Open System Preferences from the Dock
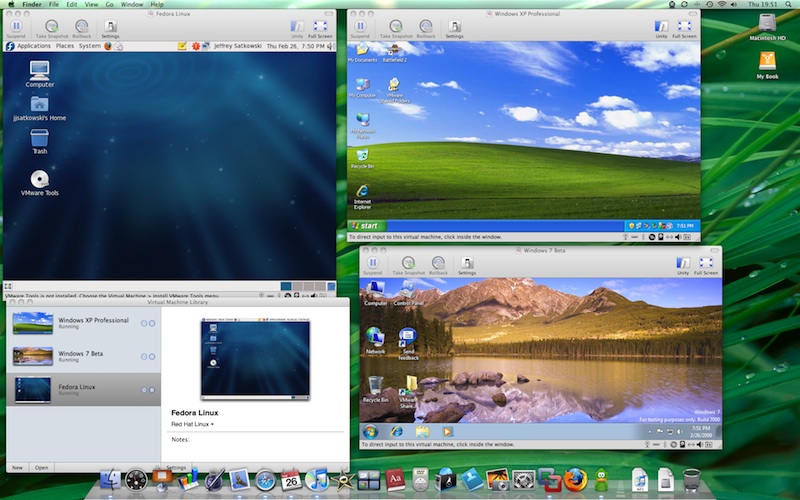This screenshot has height=500, width=800. coord(523,480)
